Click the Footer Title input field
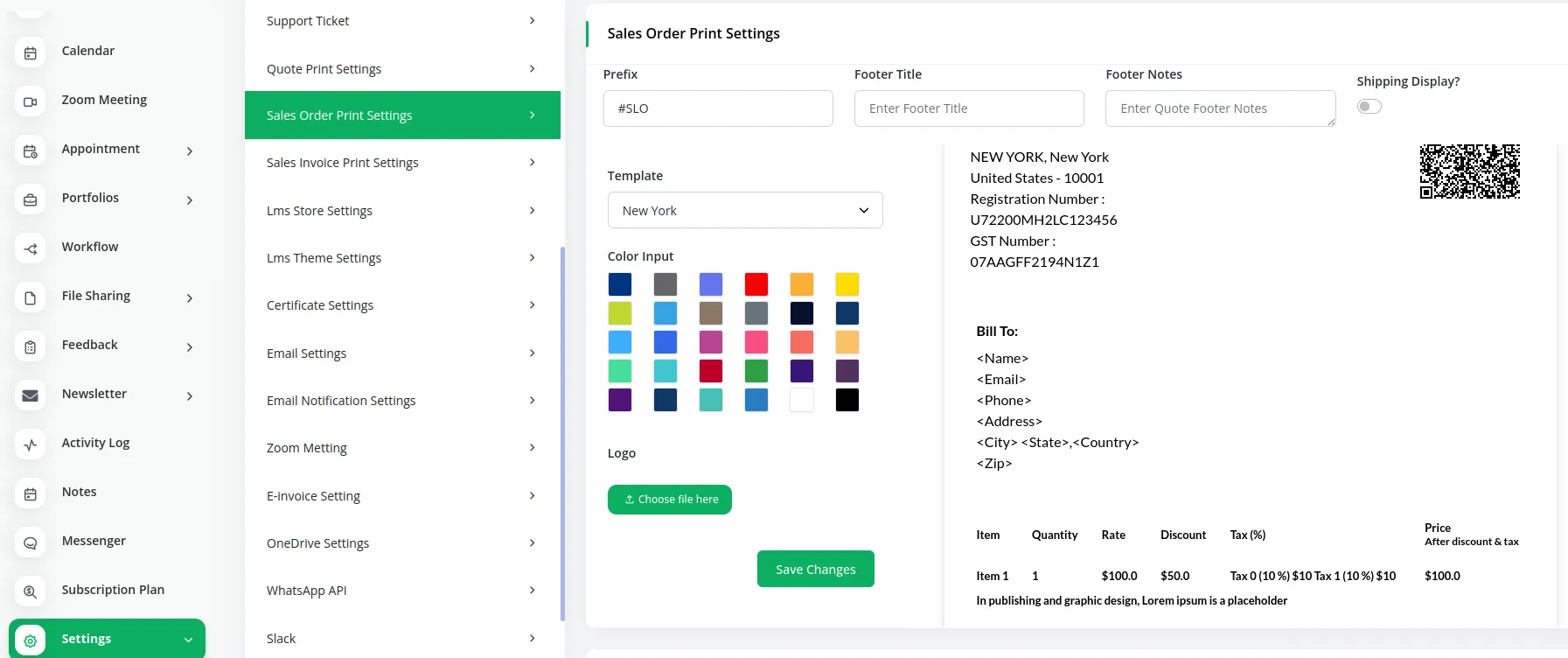Screen dimensions: 1568x658 (x=968, y=108)
